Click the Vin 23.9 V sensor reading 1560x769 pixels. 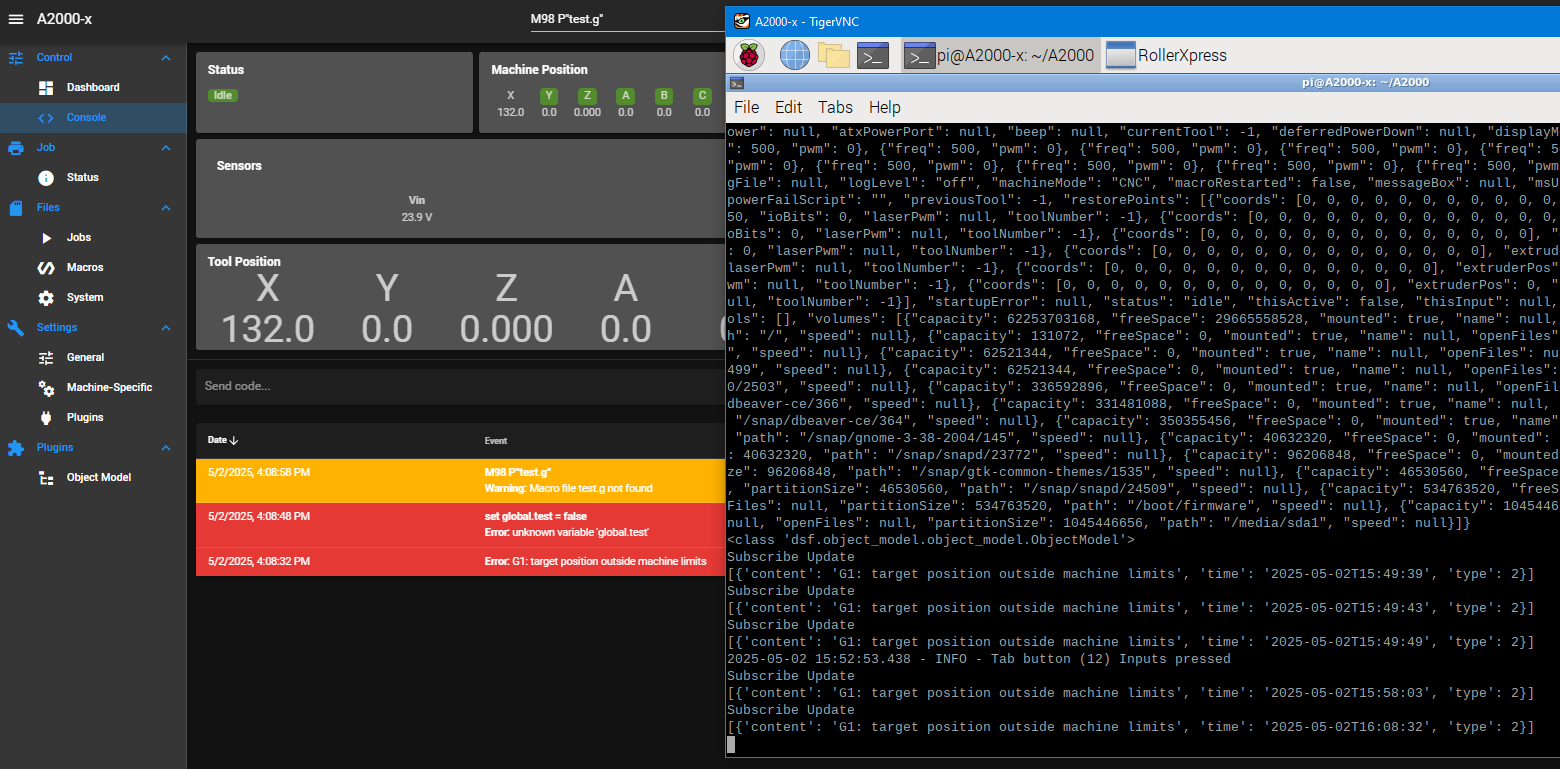tap(417, 208)
